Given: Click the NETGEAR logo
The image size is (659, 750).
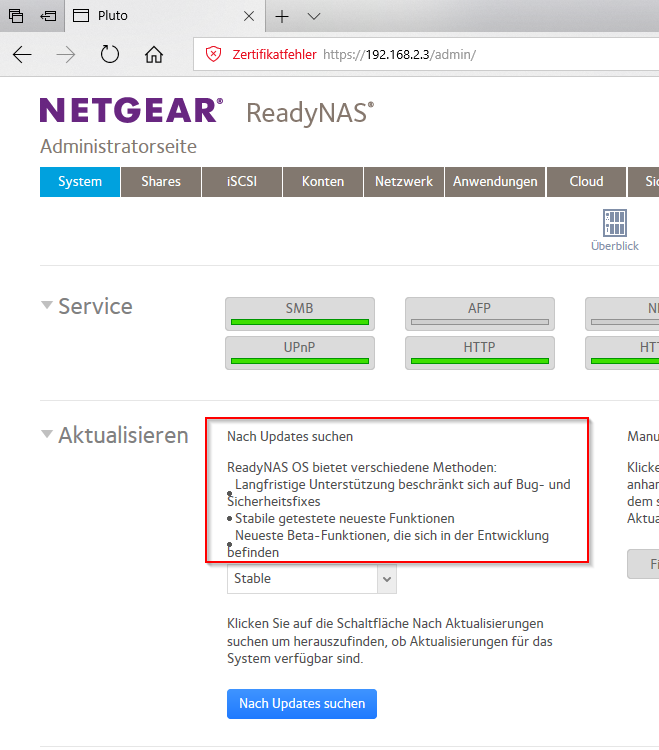Looking at the screenshot, I should (132, 110).
